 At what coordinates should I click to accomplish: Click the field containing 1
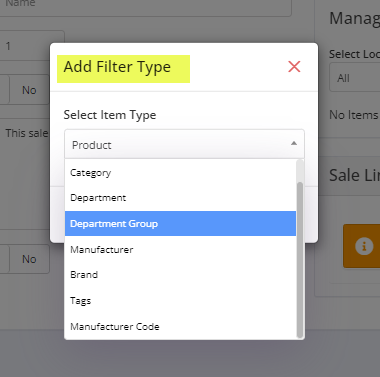click(x=32, y=46)
